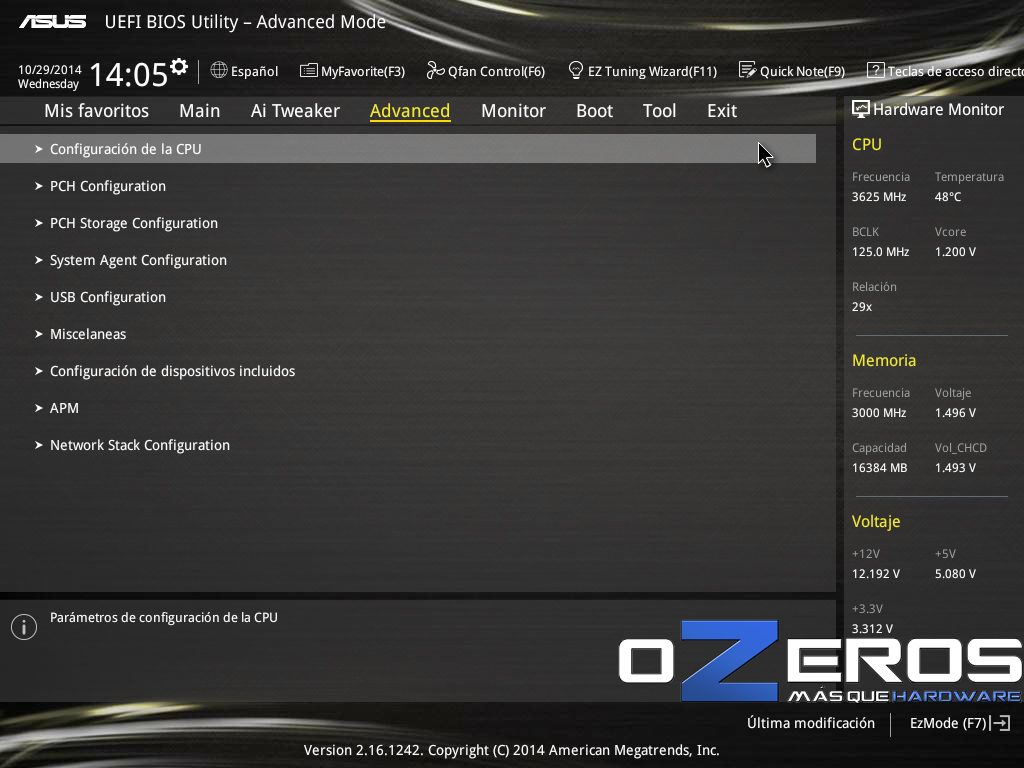Expand the Network Stack Configuration arrow
Image resolution: width=1024 pixels, height=768 pixels.
point(39,445)
